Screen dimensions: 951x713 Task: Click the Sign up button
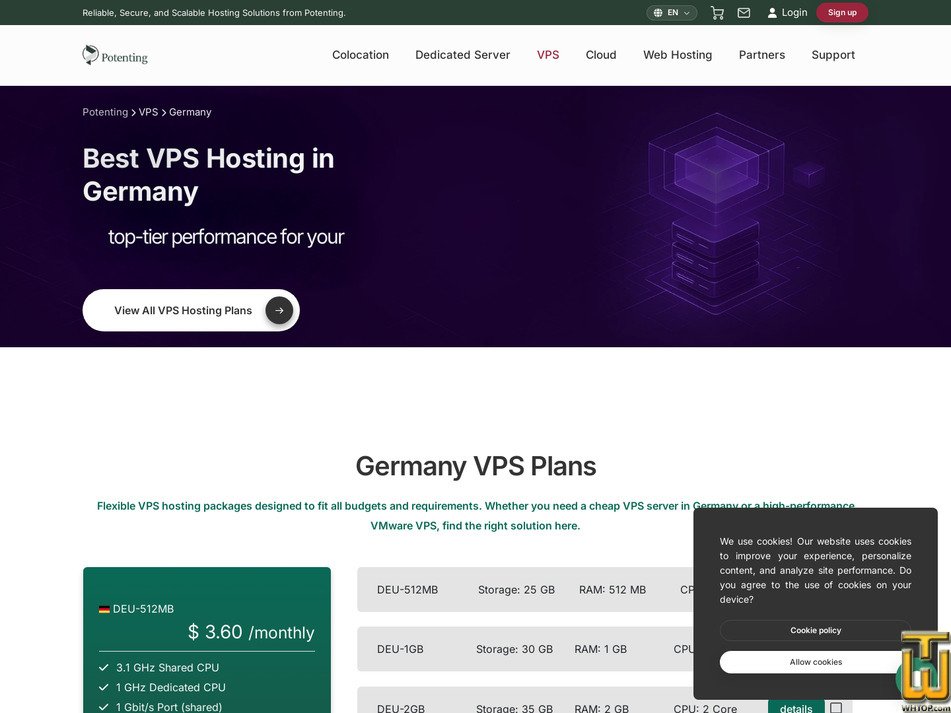pyautogui.click(x=842, y=13)
